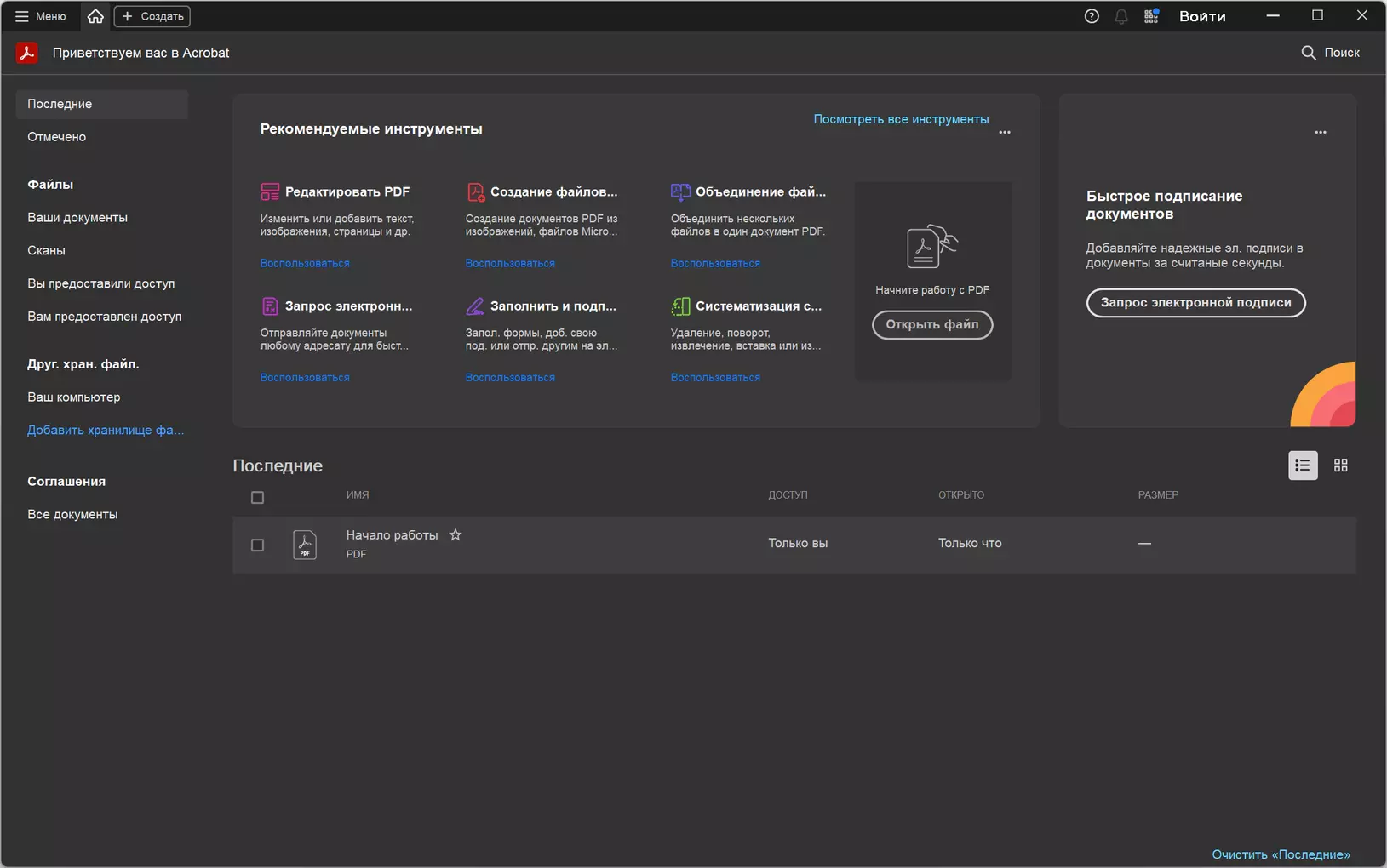1387x868 pixels.
Task: Click the Заполнить и подписать tool icon
Action: (x=475, y=306)
